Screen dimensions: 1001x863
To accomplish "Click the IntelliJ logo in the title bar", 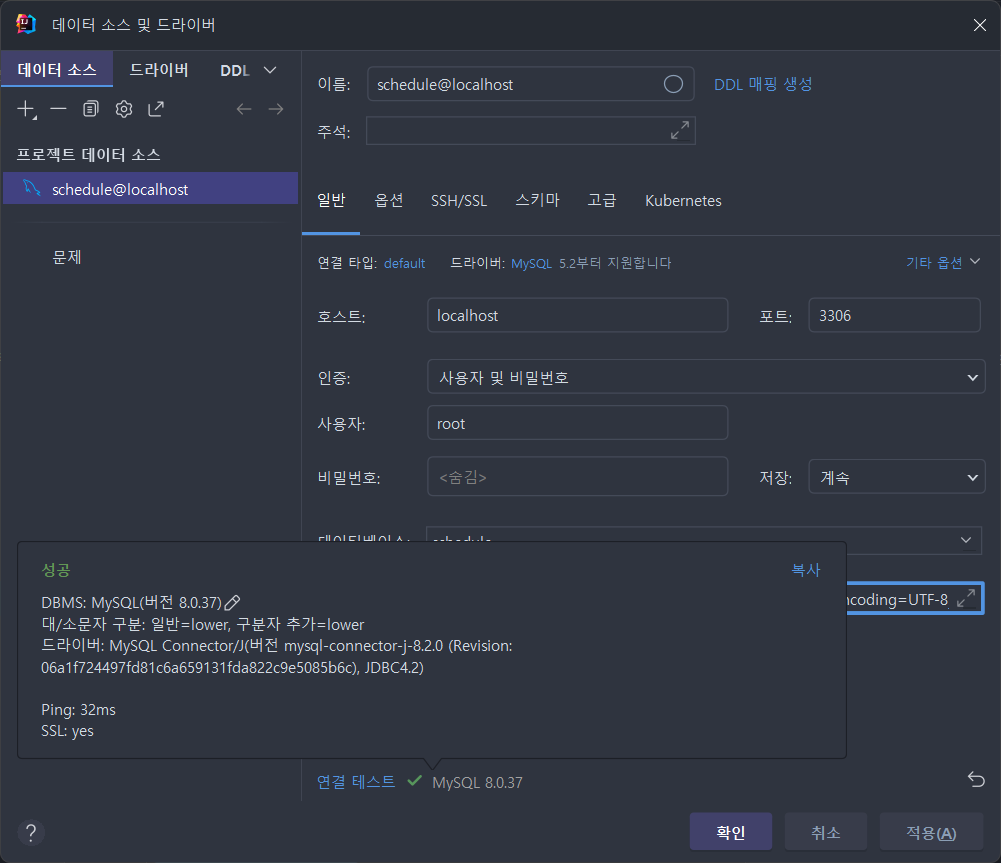I will [26, 24].
